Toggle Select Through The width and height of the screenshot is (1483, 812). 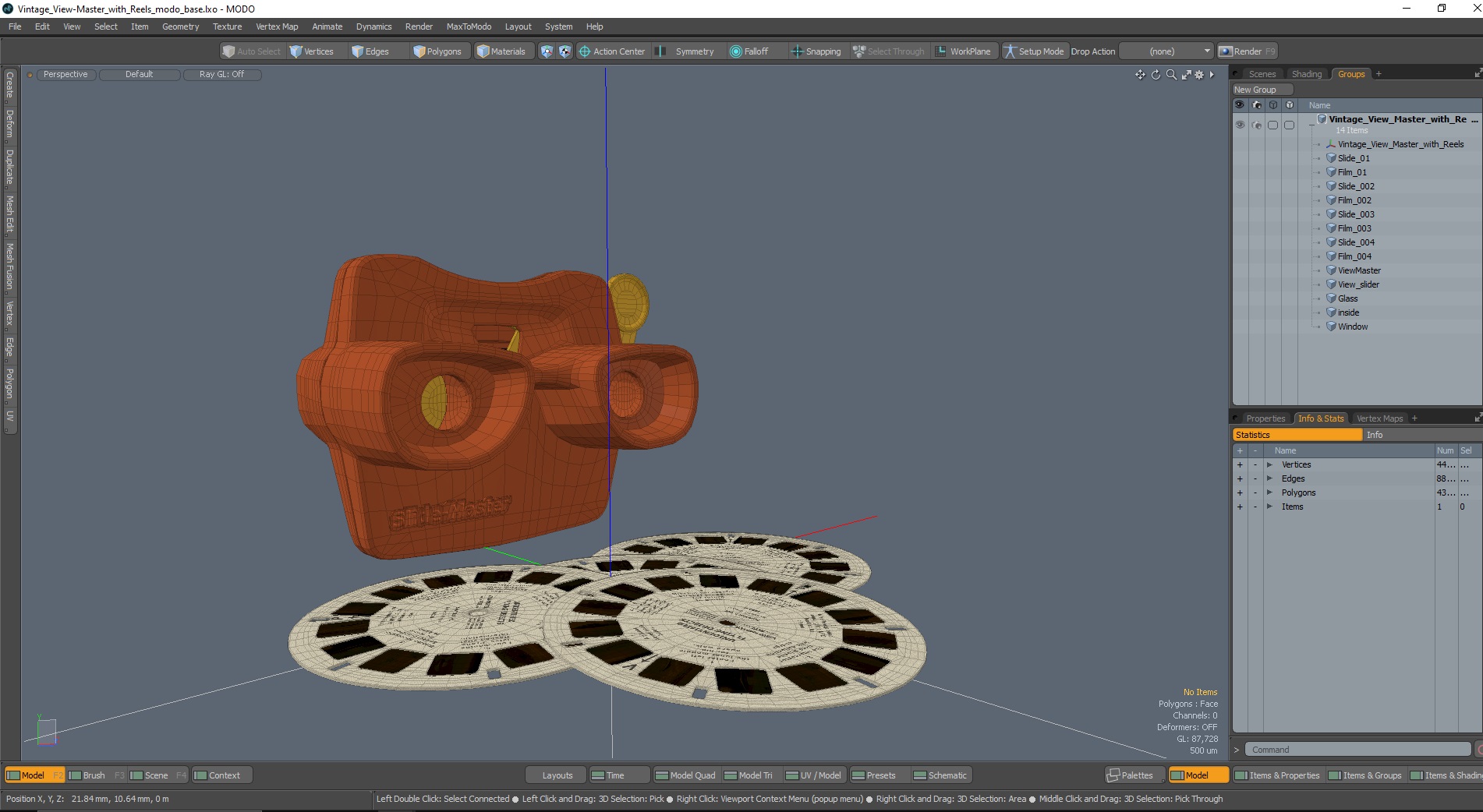(x=888, y=51)
